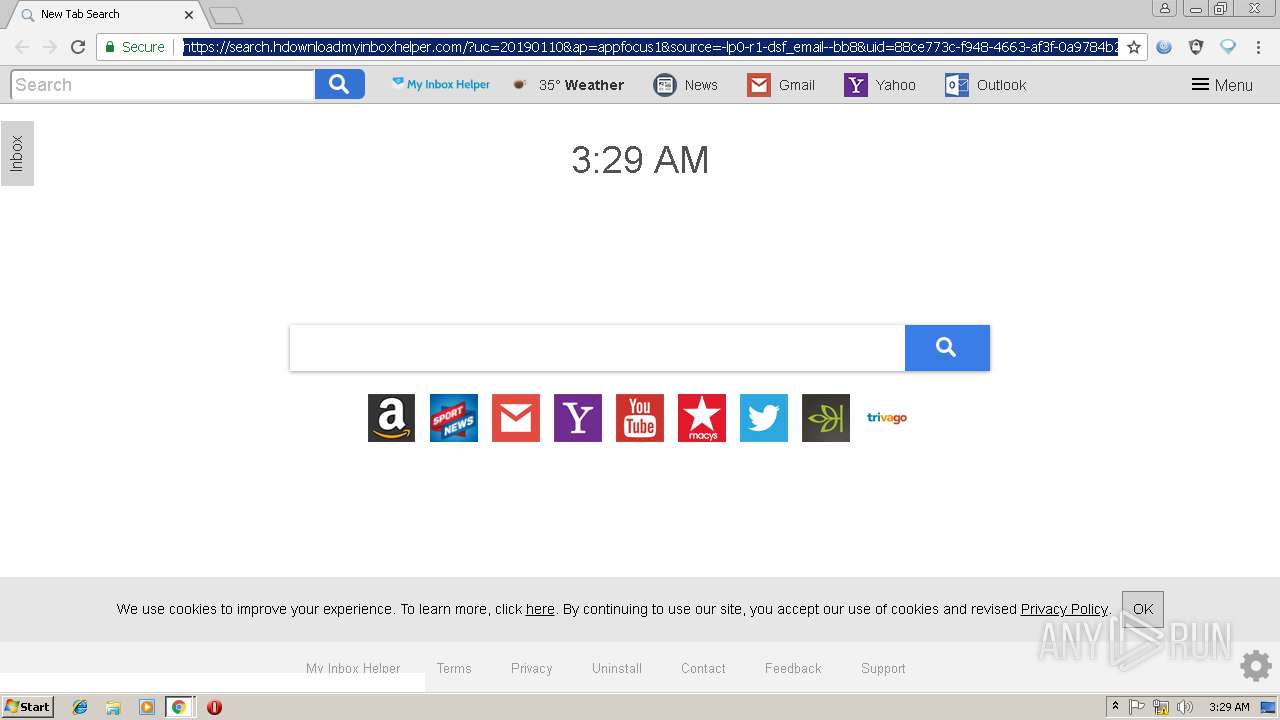The image size is (1280, 720).
Task: Open Windows Media Player from taskbar
Action: coord(146,707)
